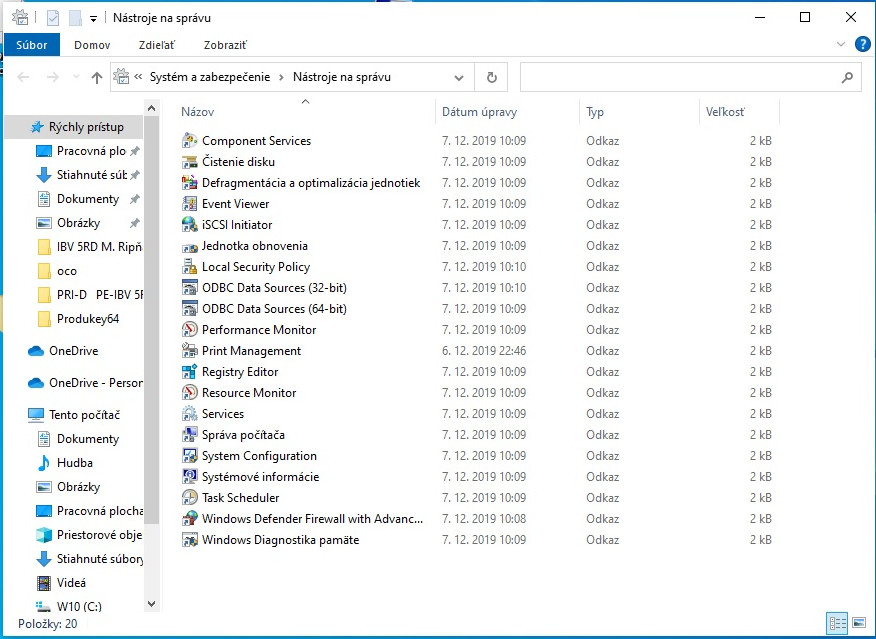This screenshot has height=639, width=876.
Task: Select OneDrive - Personal in sidebar
Action: pyautogui.click(x=95, y=383)
